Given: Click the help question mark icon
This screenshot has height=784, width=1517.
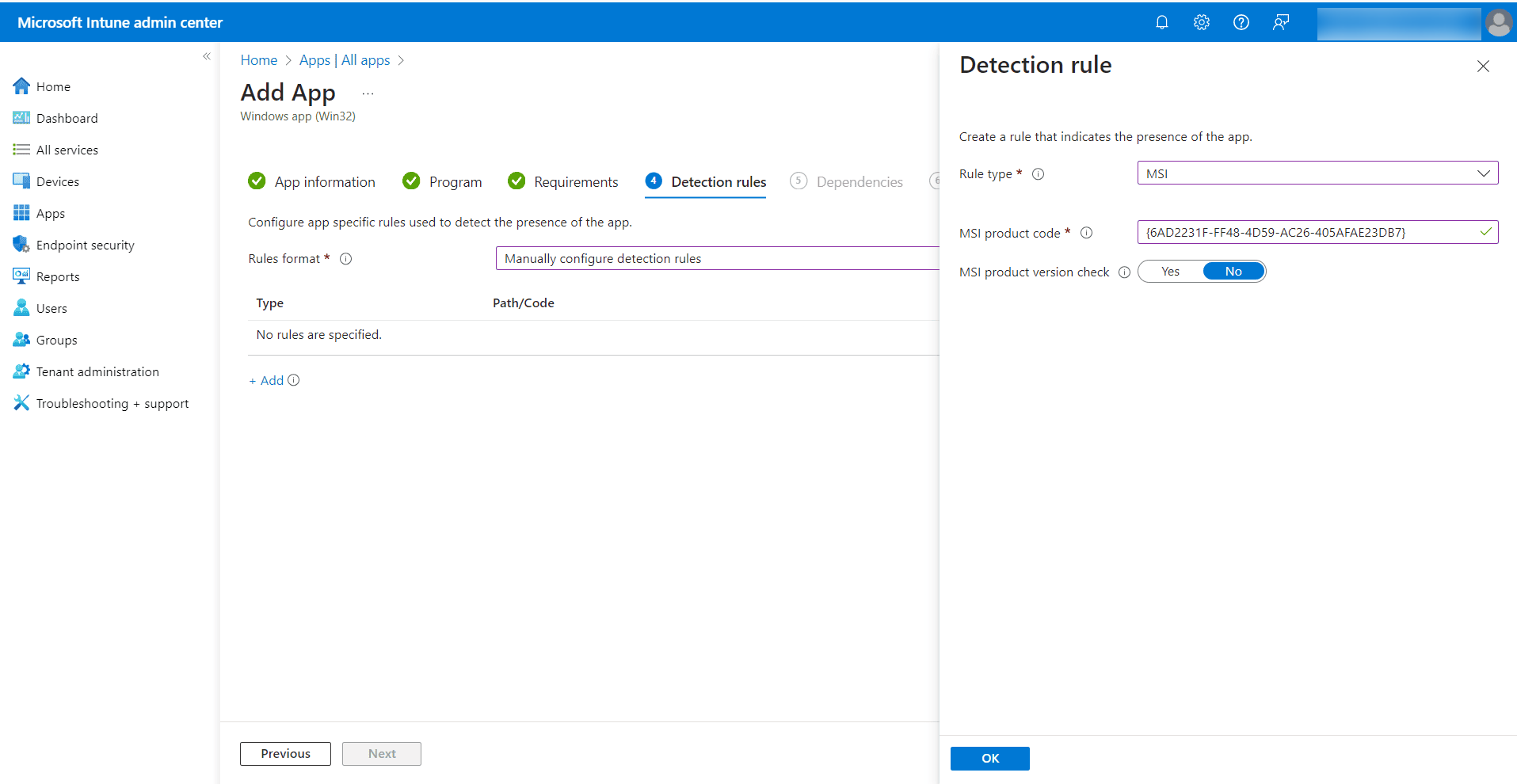Looking at the screenshot, I should click(x=1241, y=22).
